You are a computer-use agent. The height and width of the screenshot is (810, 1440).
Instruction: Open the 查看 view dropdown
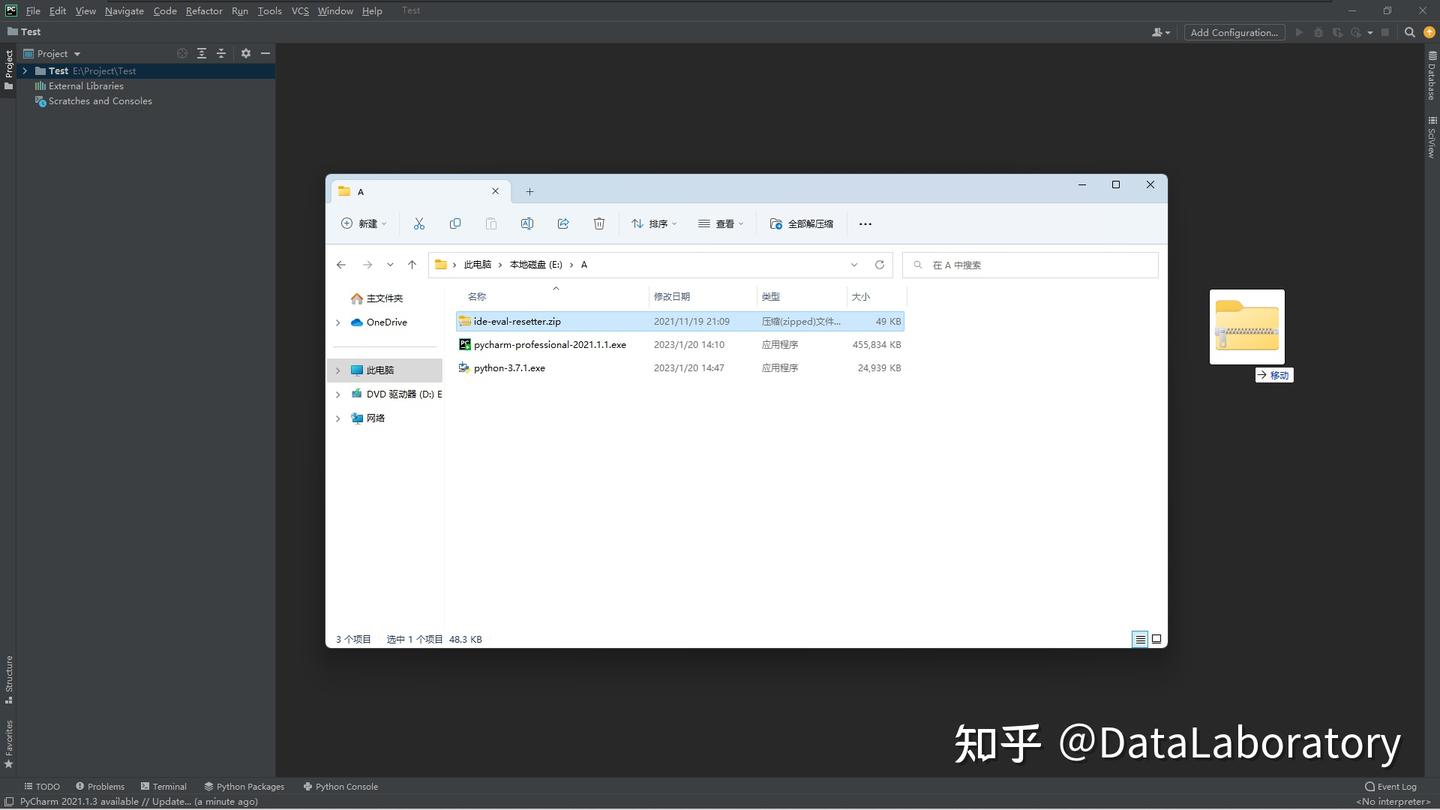click(x=721, y=223)
